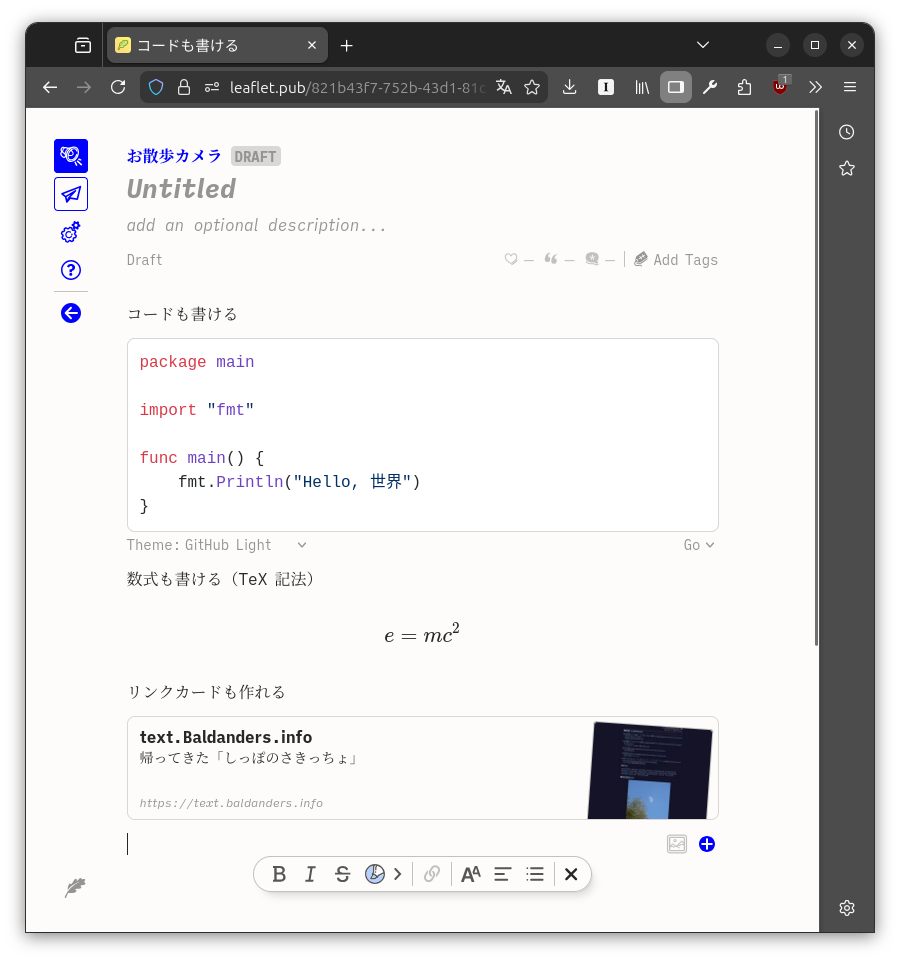Click the Untitled title field
The width and height of the screenshot is (900, 961).
point(181,189)
